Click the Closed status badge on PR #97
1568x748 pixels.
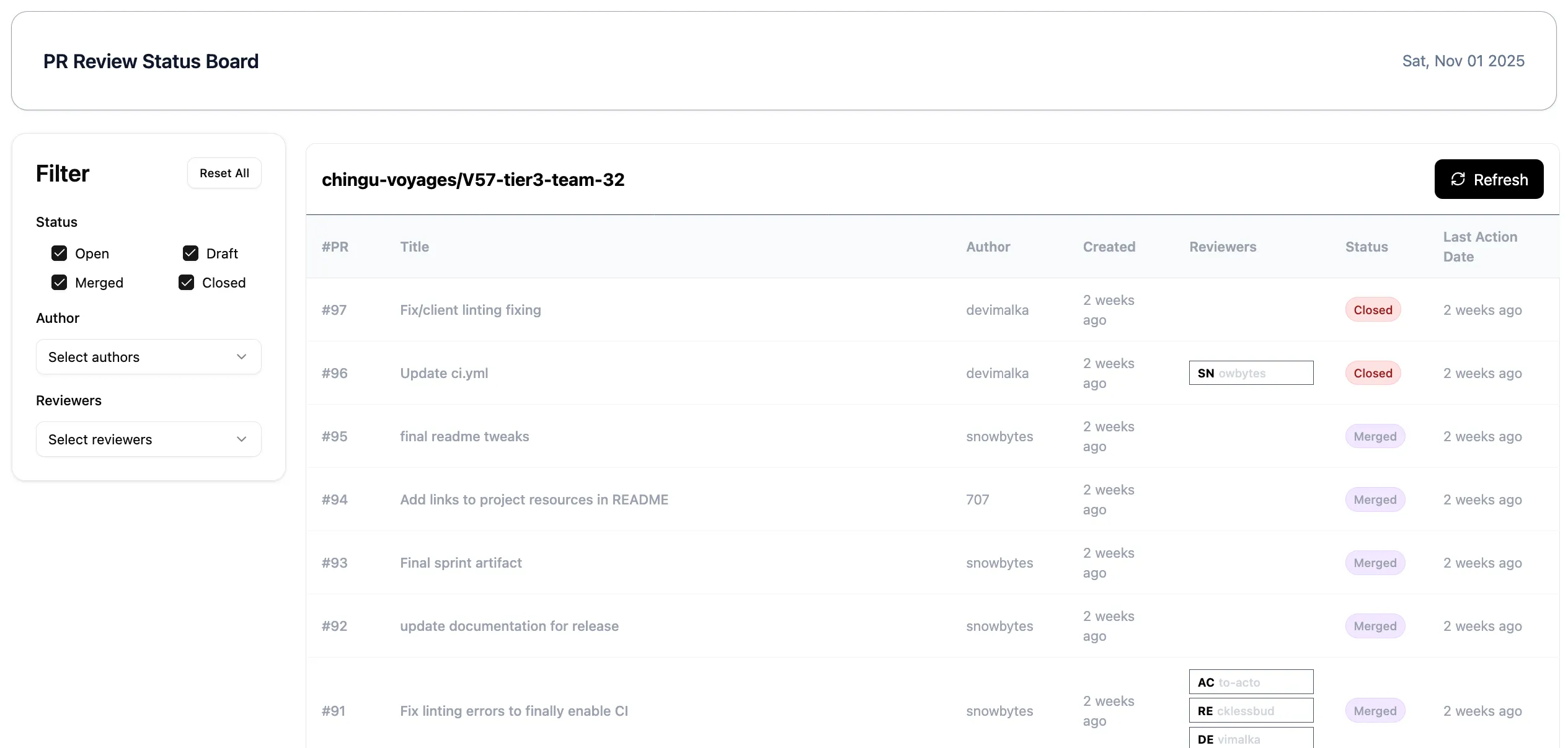[x=1373, y=310]
